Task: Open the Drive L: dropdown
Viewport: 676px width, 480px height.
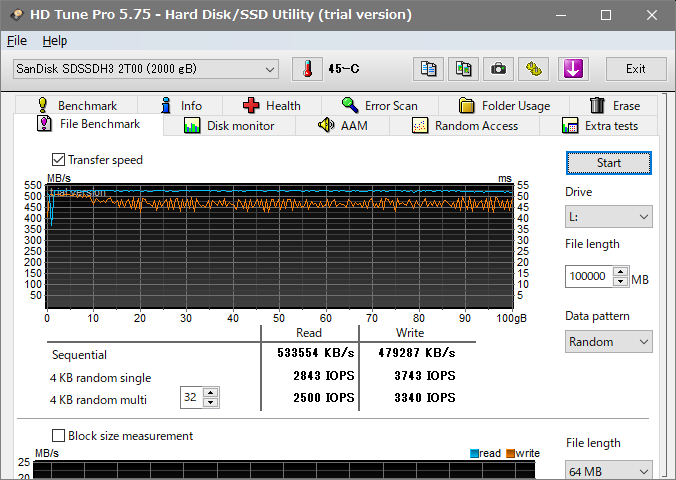Action: point(609,216)
